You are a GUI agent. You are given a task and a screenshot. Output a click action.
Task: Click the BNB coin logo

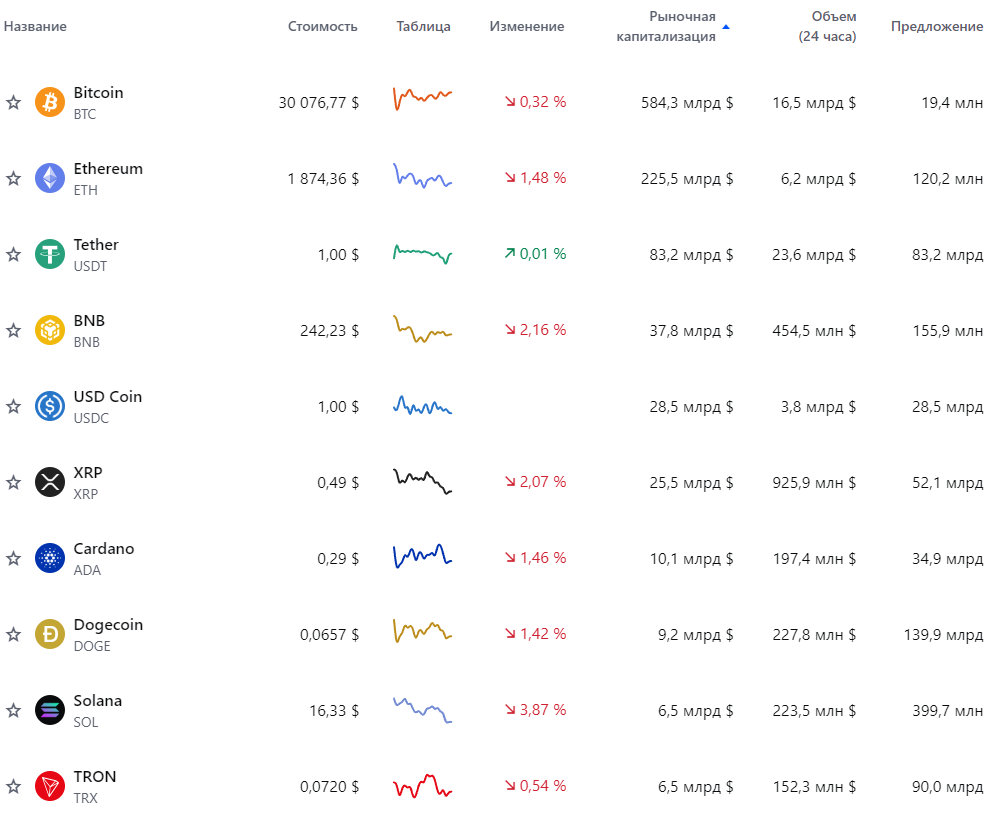pos(50,330)
